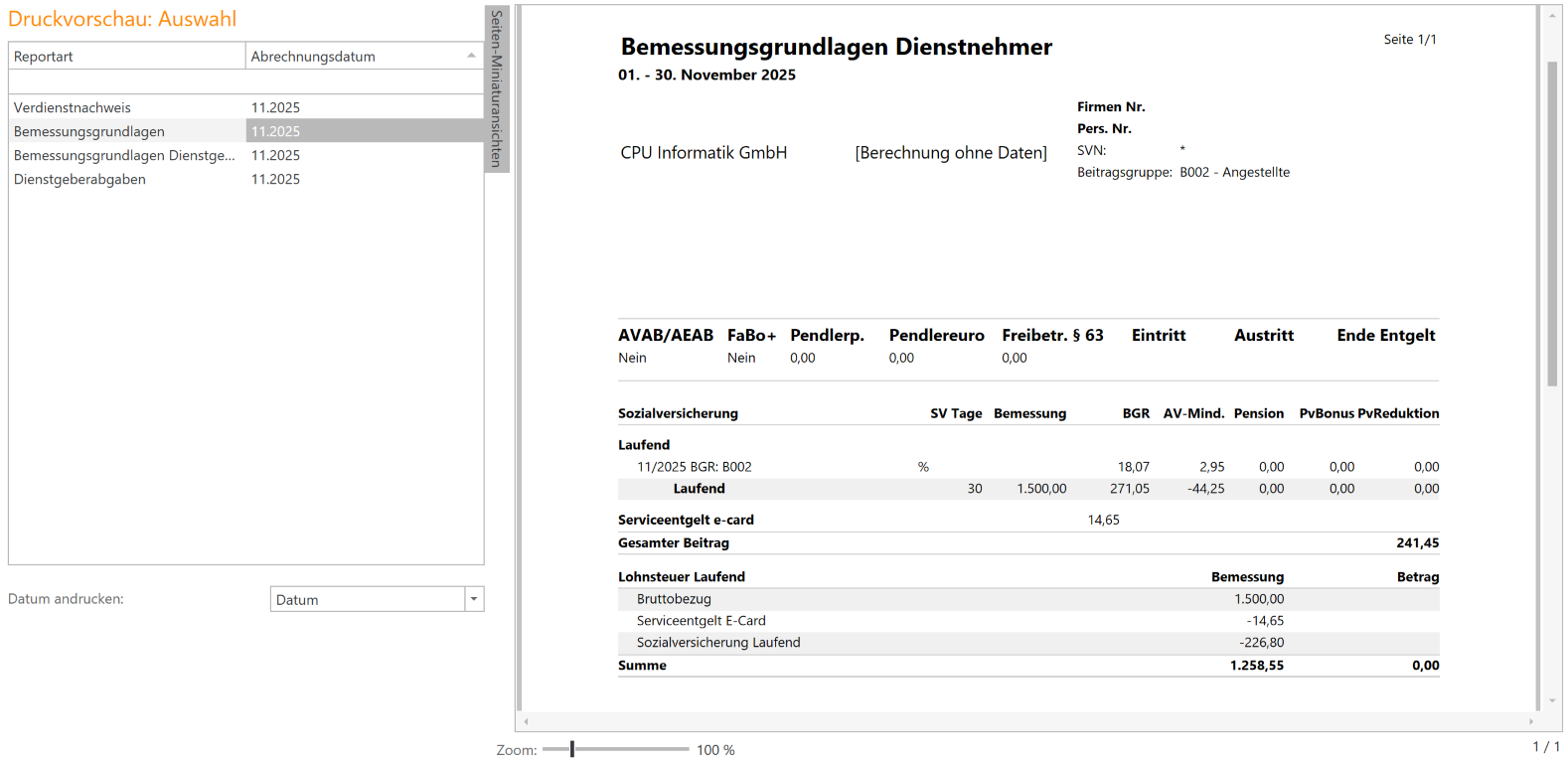Click the period 01. - 30. November 2025

(706, 75)
